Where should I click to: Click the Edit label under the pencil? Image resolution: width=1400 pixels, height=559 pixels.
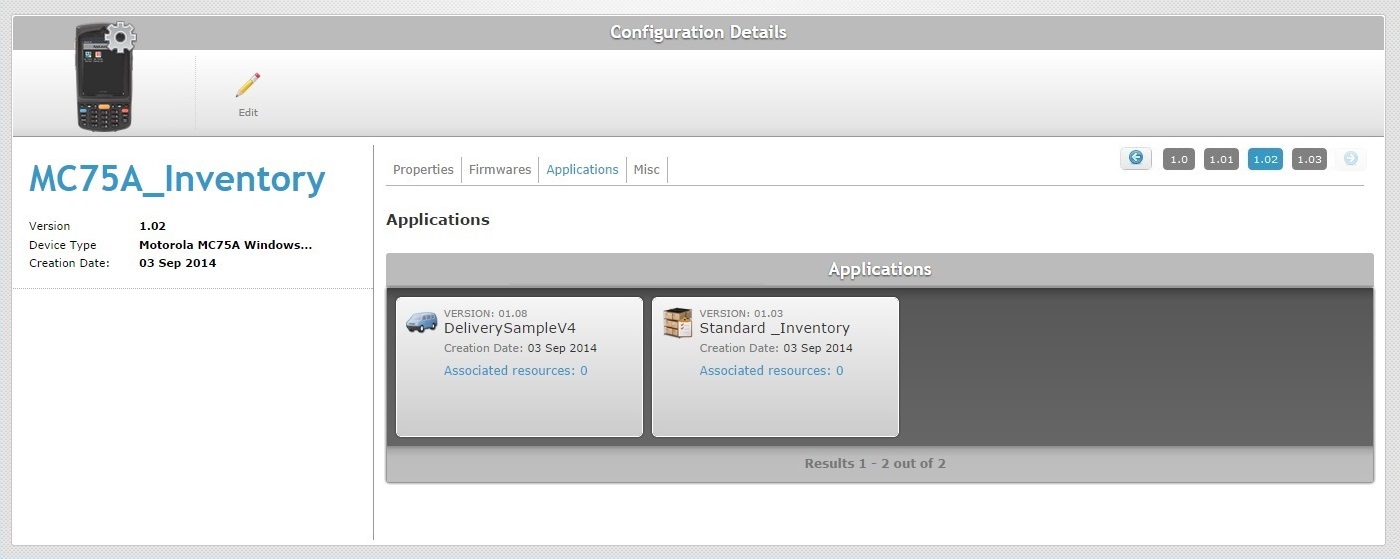248,113
